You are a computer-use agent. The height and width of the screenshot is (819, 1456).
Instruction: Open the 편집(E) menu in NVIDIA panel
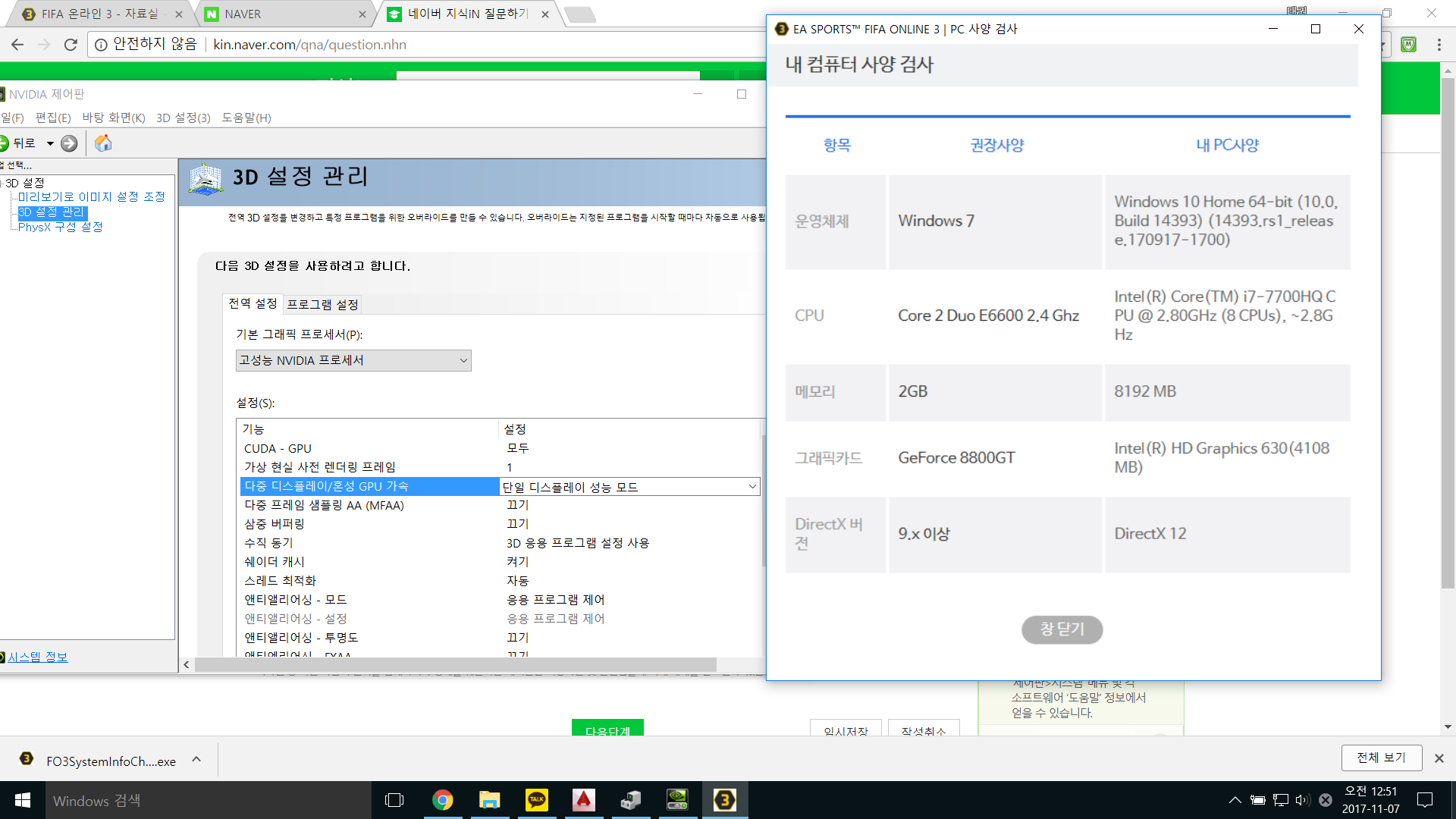tap(53, 118)
